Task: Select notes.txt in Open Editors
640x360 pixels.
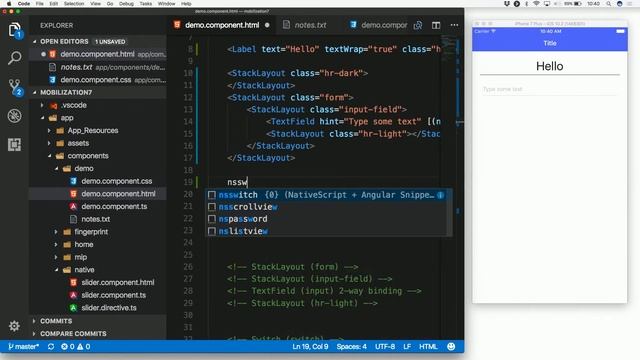Action: coord(98,67)
